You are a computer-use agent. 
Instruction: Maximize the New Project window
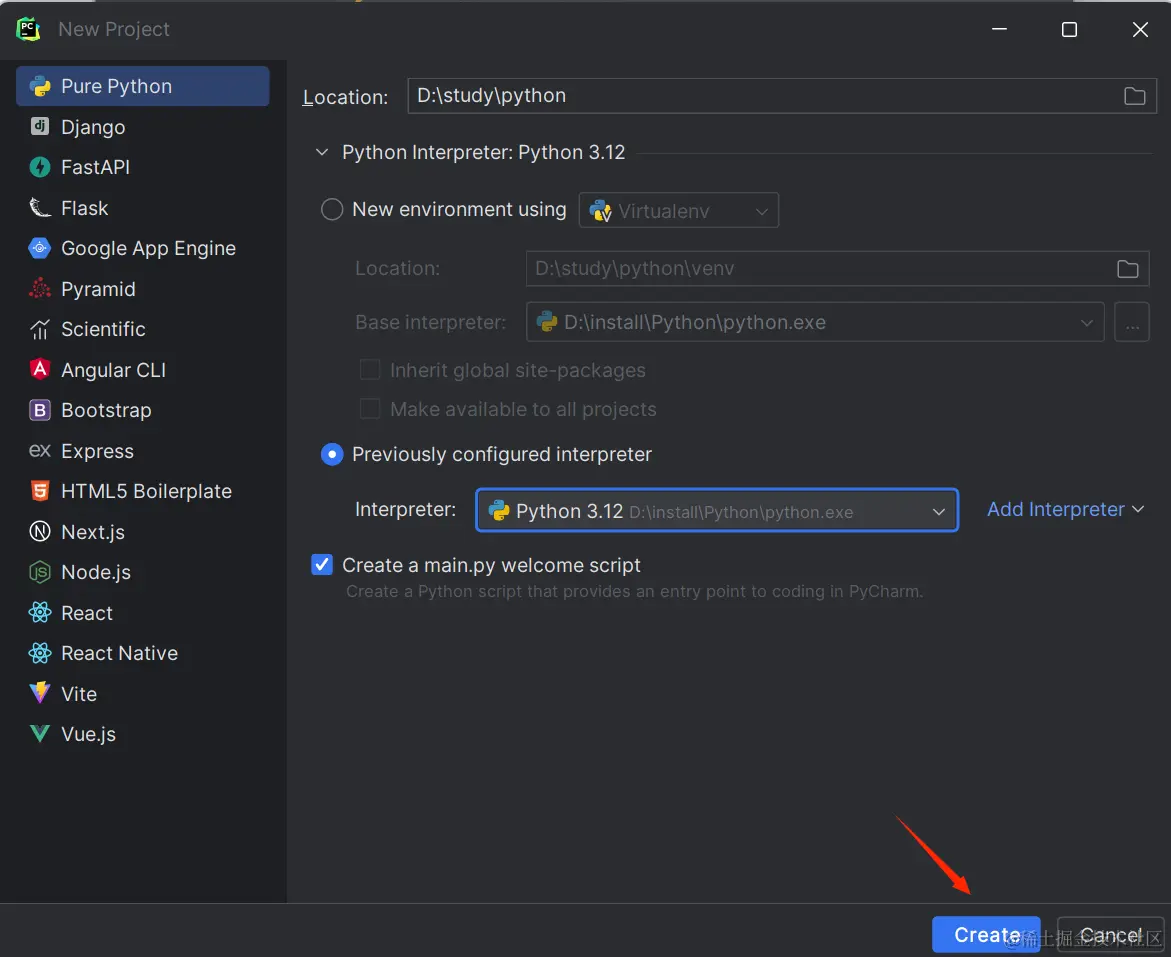(1069, 29)
